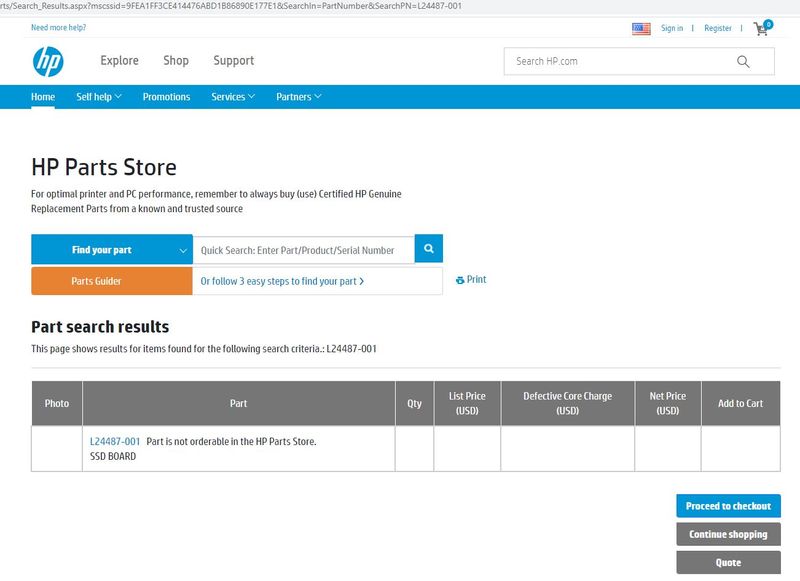This screenshot has width=800, height=581.
Task: Click the magnifier icon in HP.com search
Action: tap(743, 62)
